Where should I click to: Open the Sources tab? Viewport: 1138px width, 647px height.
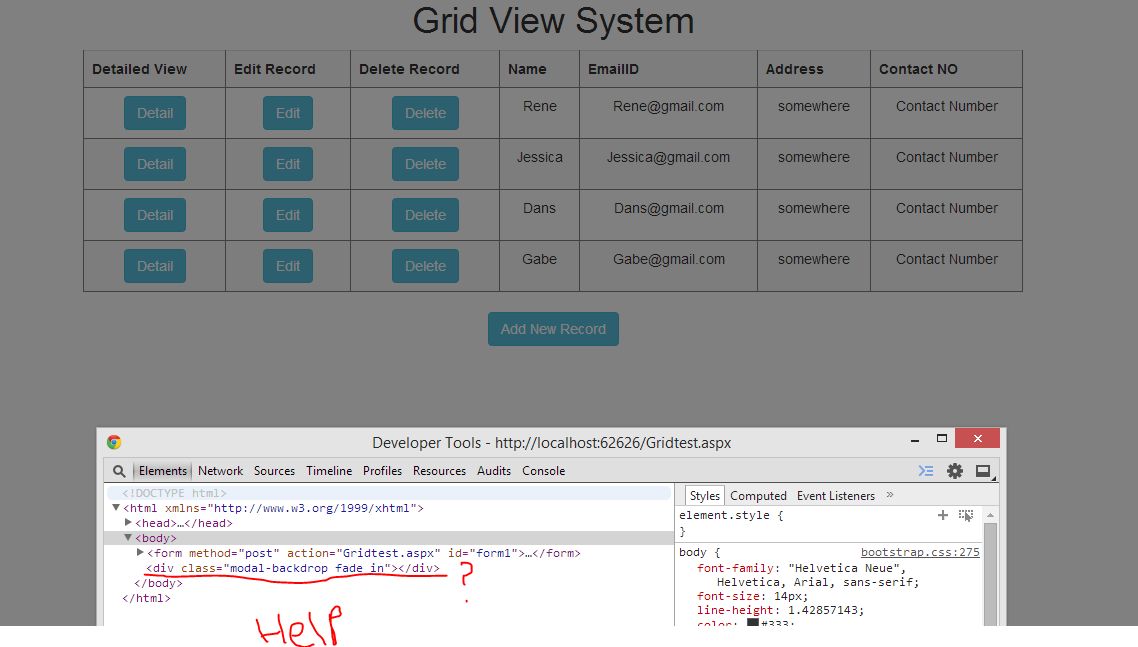(274, 471)
